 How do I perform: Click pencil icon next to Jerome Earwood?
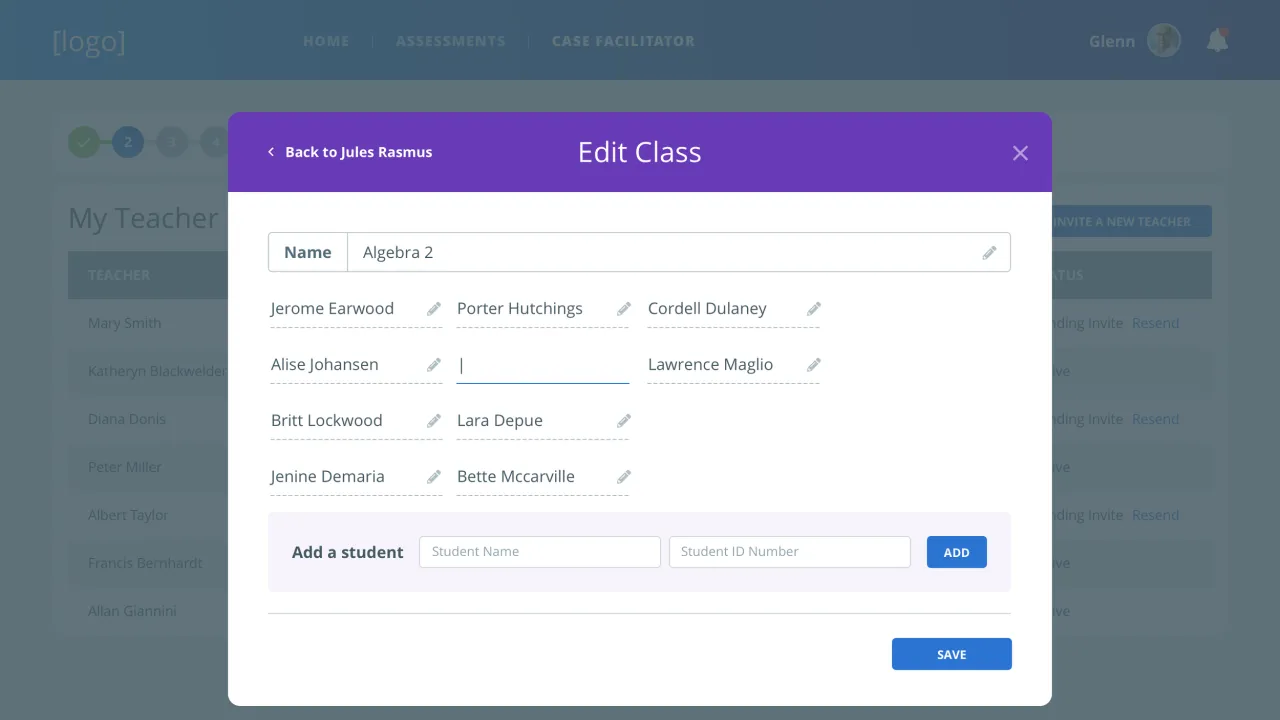(x=434, y=309)
